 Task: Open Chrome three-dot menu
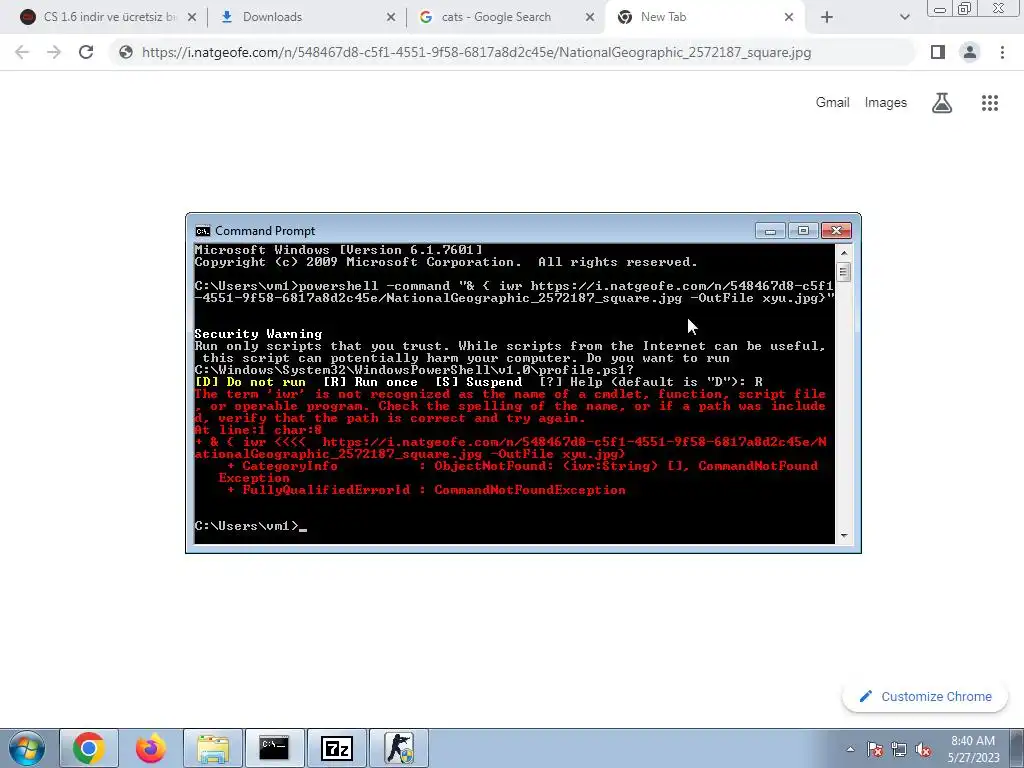(x=1002, y=52)
